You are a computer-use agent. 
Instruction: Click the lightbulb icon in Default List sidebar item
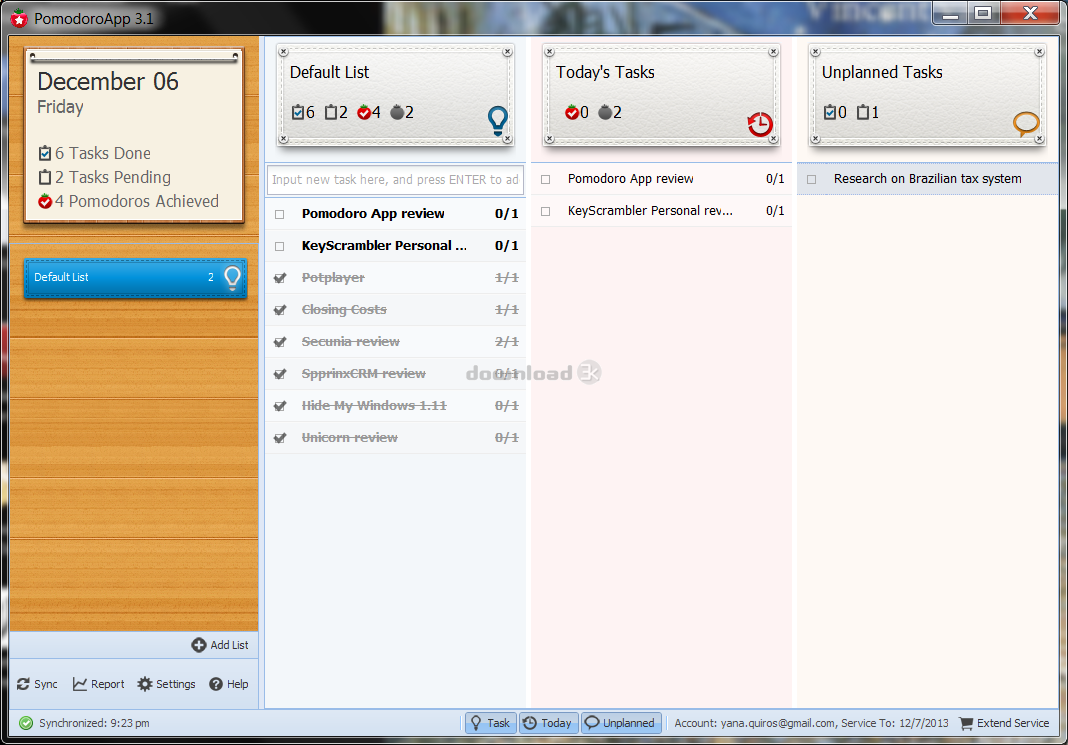pos(232,279)
